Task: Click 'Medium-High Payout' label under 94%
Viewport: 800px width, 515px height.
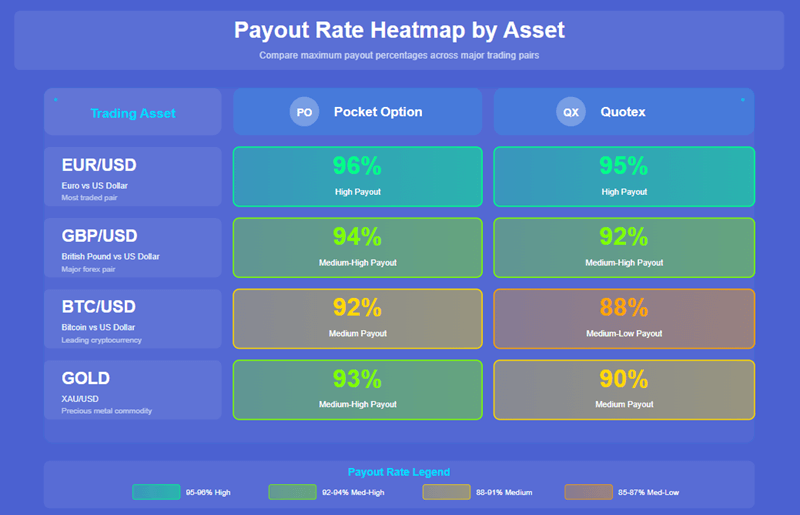Action: click(358, 263)
